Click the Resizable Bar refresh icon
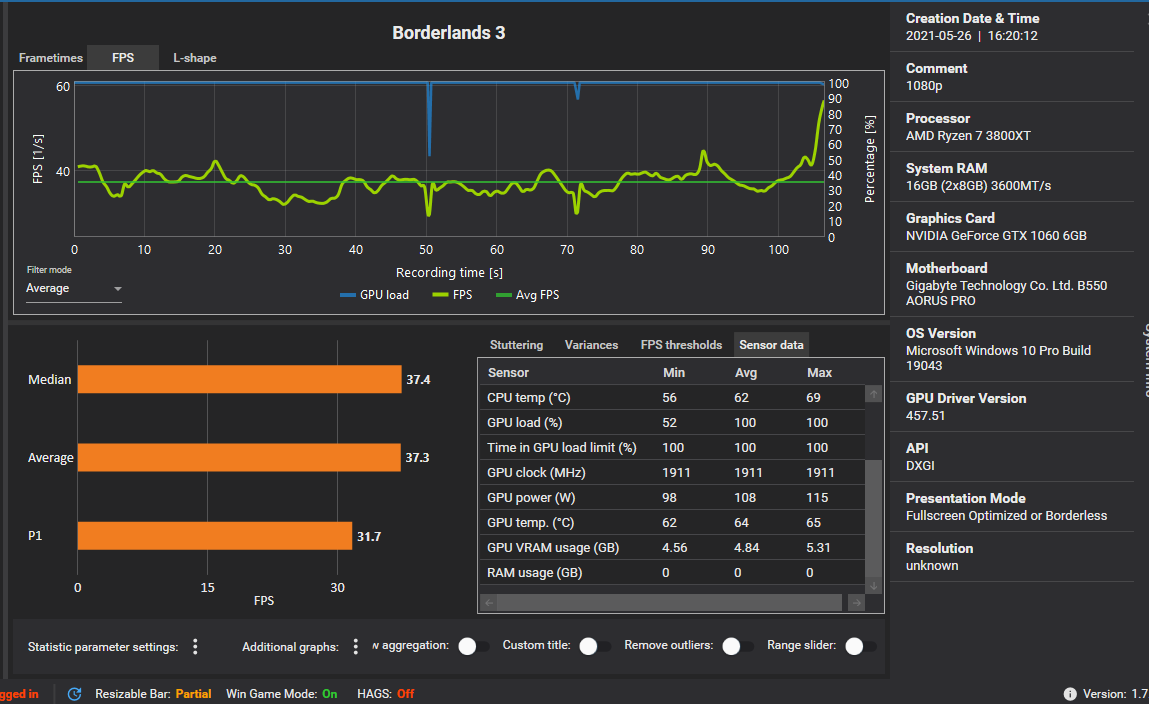Image resolution: width=1149 pixels, height=704 pixels. [75, 694]
